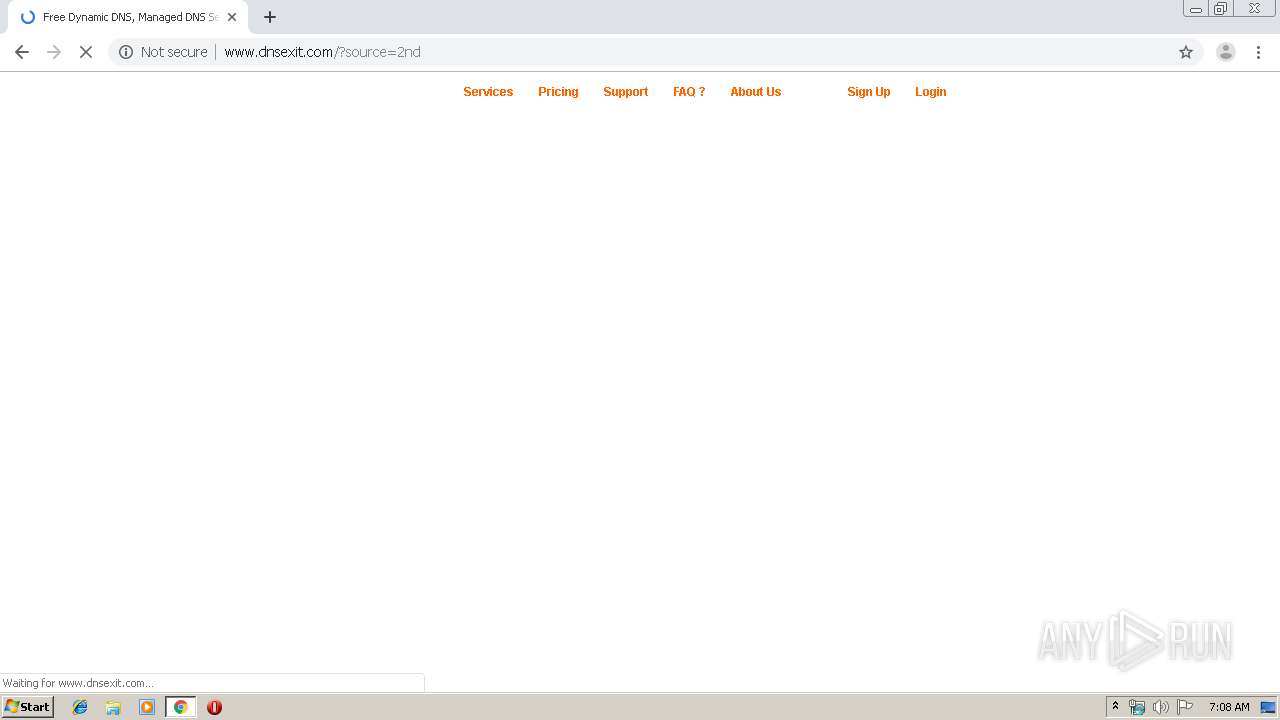The height and width of the screenshot is (720, 1280).
Task: Open the Login link
Action: [x=930, y=91]
